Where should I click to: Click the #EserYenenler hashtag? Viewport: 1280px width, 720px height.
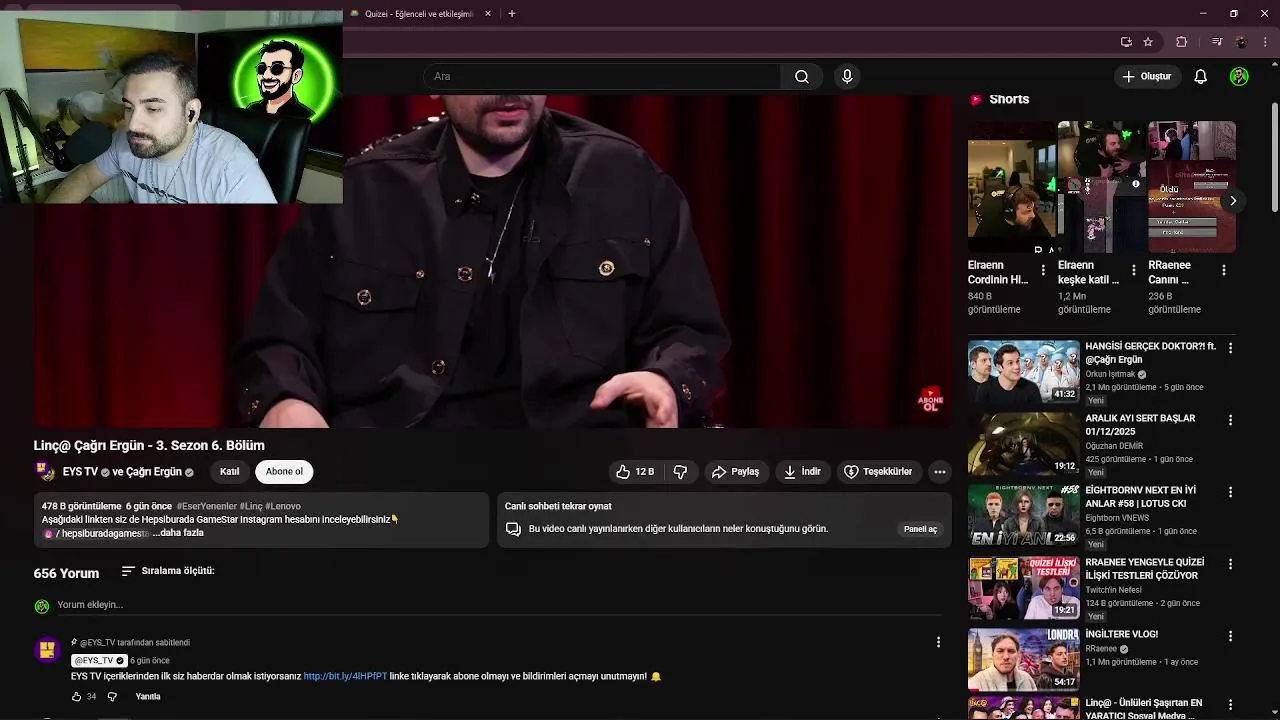[206, 506]
